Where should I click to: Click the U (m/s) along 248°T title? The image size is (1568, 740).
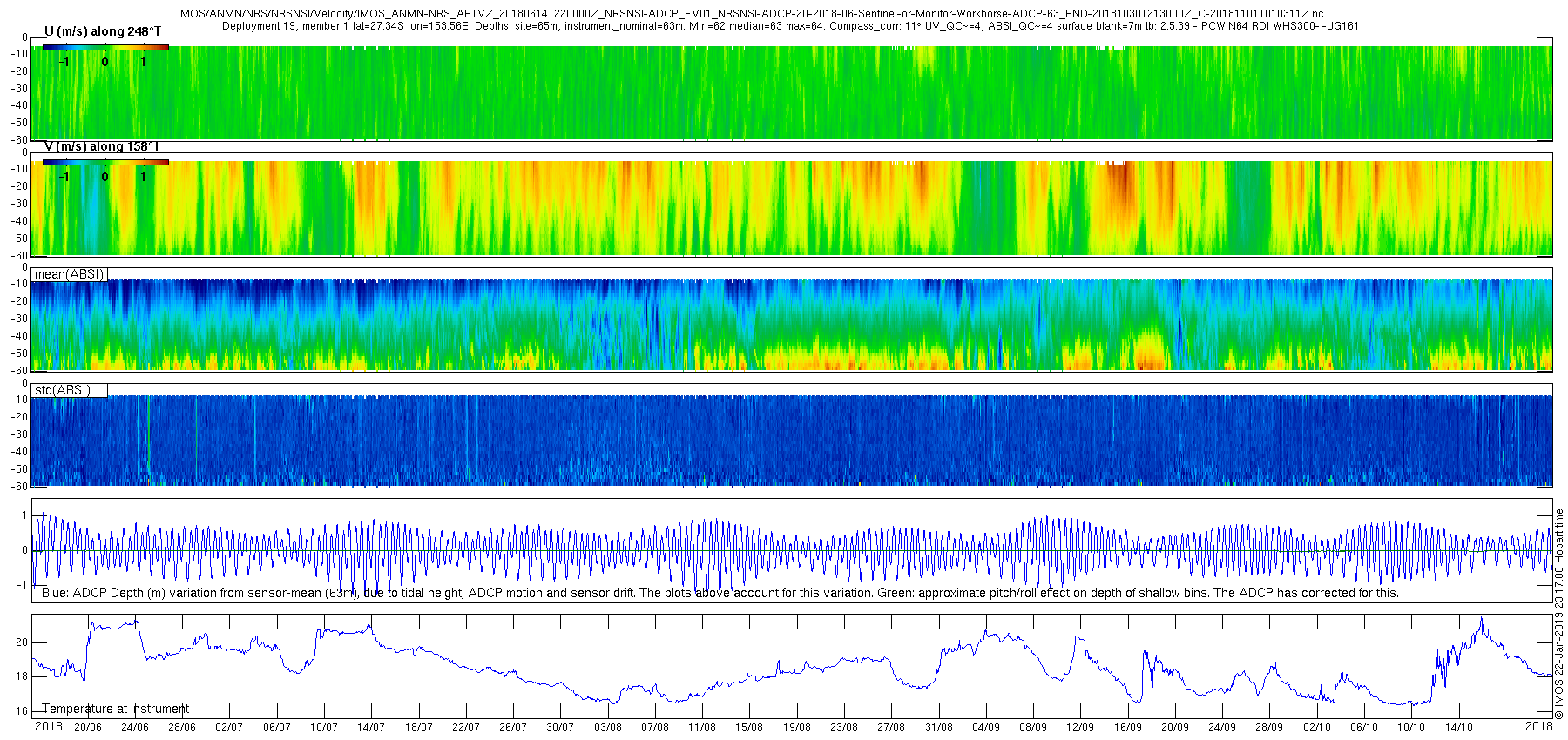click(x=103, y=31)
